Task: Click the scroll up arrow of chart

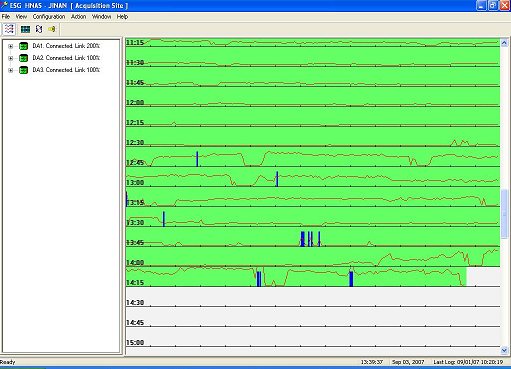Action: (504, 43)
